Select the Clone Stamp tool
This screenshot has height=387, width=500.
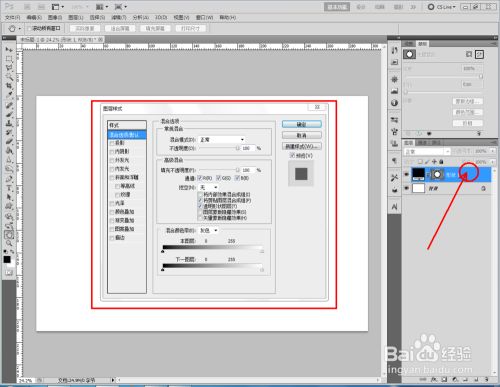pos(9,124)
